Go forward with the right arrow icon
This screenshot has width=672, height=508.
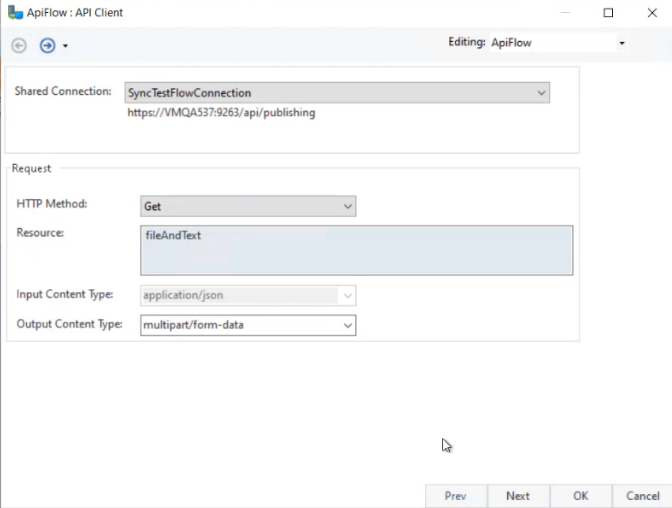pyautogui.click(x=47, y=45)
